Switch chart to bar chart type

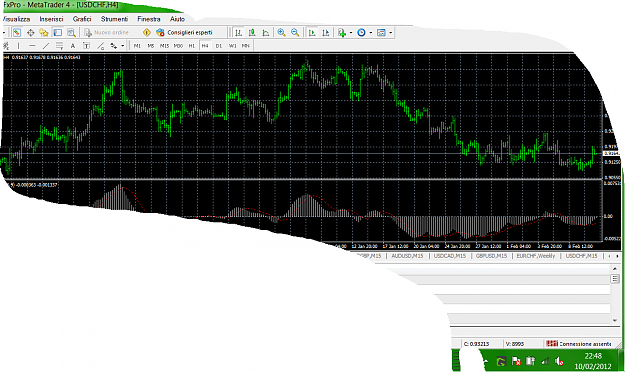pyautogui.click(x=238, y=33)
